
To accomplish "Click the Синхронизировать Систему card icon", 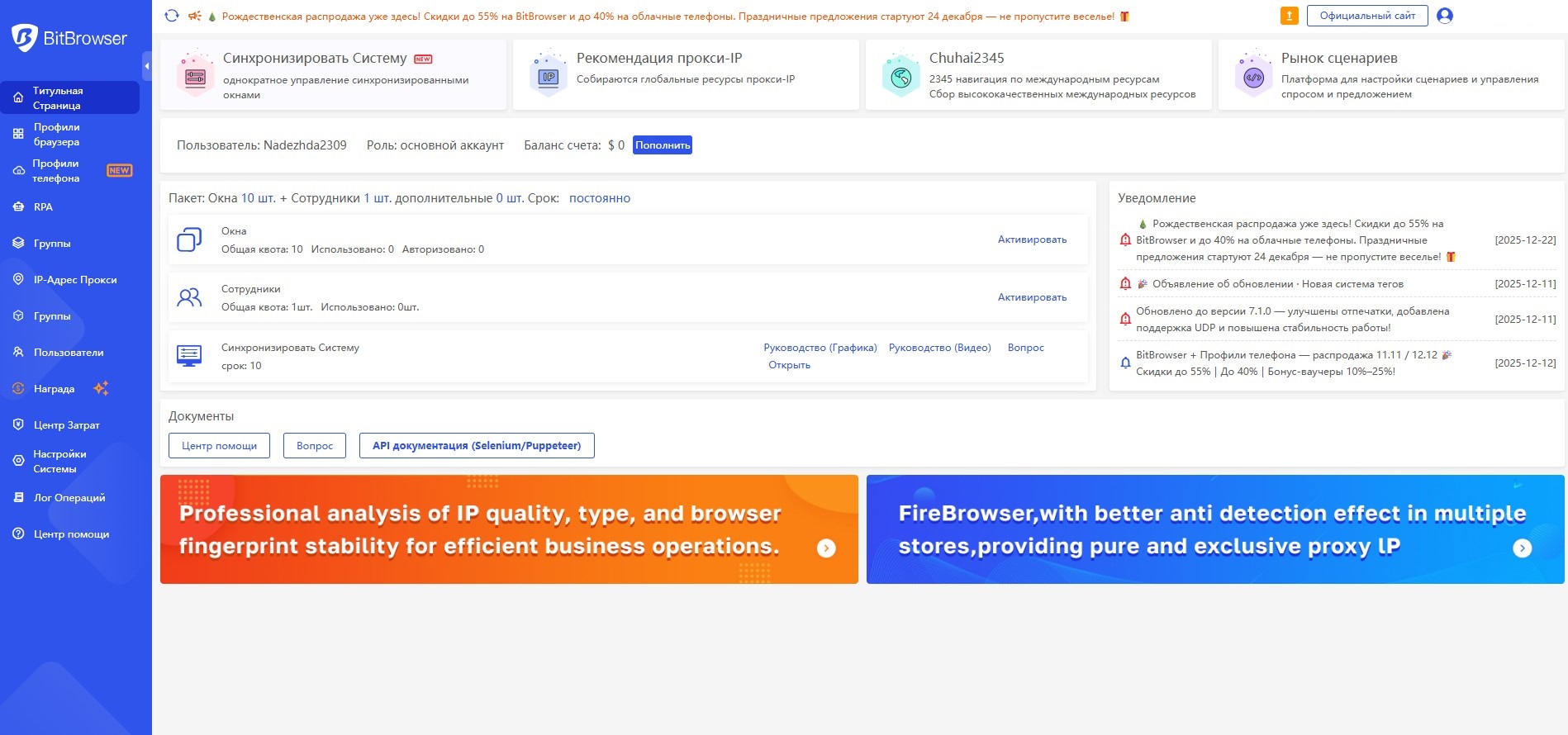I will tap(196, 76).
